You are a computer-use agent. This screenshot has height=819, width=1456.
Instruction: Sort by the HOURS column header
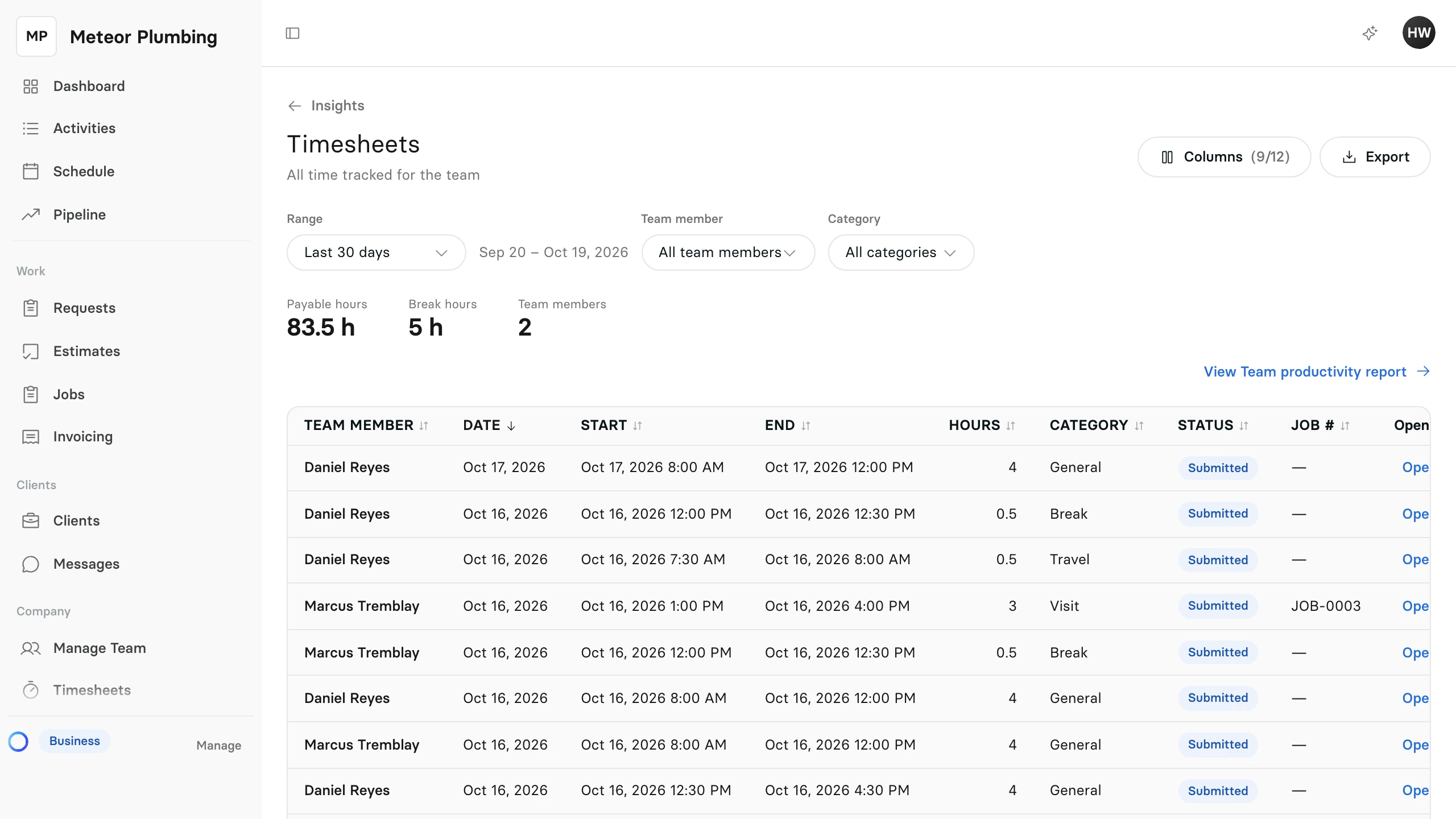[x=982, y=425]
